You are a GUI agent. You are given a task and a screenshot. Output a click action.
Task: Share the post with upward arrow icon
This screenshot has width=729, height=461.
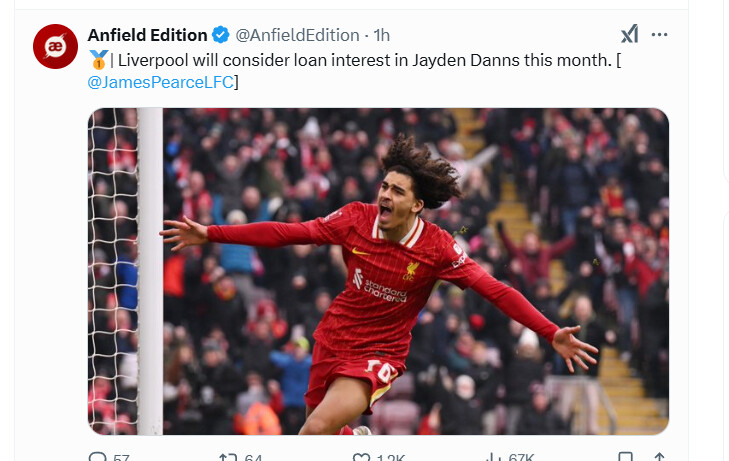point(659,457)
